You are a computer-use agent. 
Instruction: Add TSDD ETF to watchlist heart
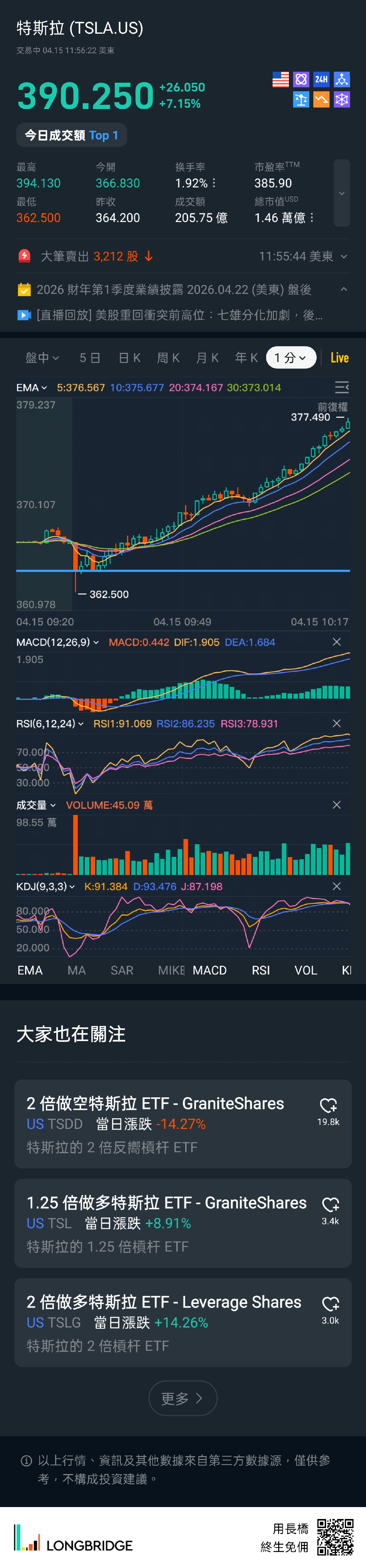pos(328,1105)
